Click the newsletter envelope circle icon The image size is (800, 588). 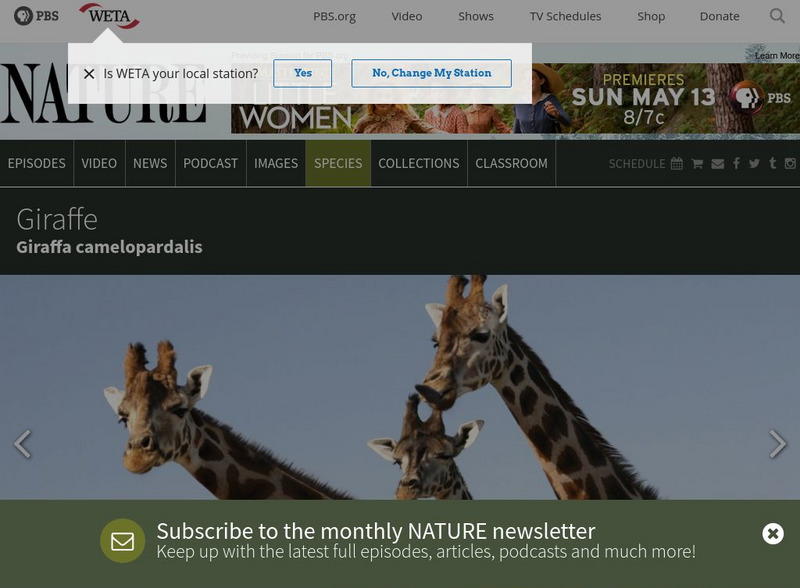122,541
